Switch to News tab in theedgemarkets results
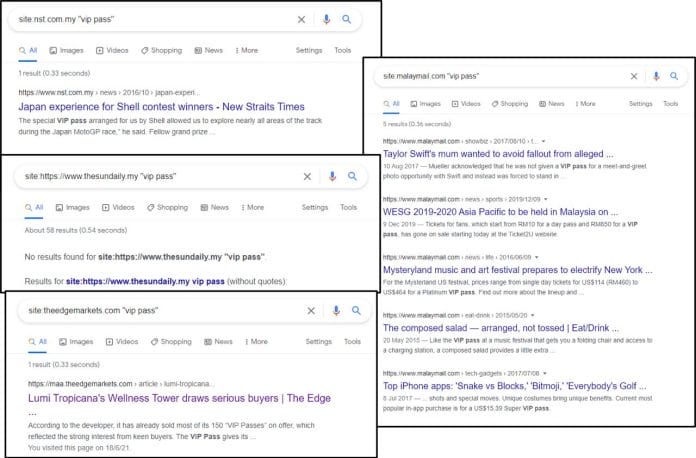This screenshot has height=458, width=696. click(211, 342)
